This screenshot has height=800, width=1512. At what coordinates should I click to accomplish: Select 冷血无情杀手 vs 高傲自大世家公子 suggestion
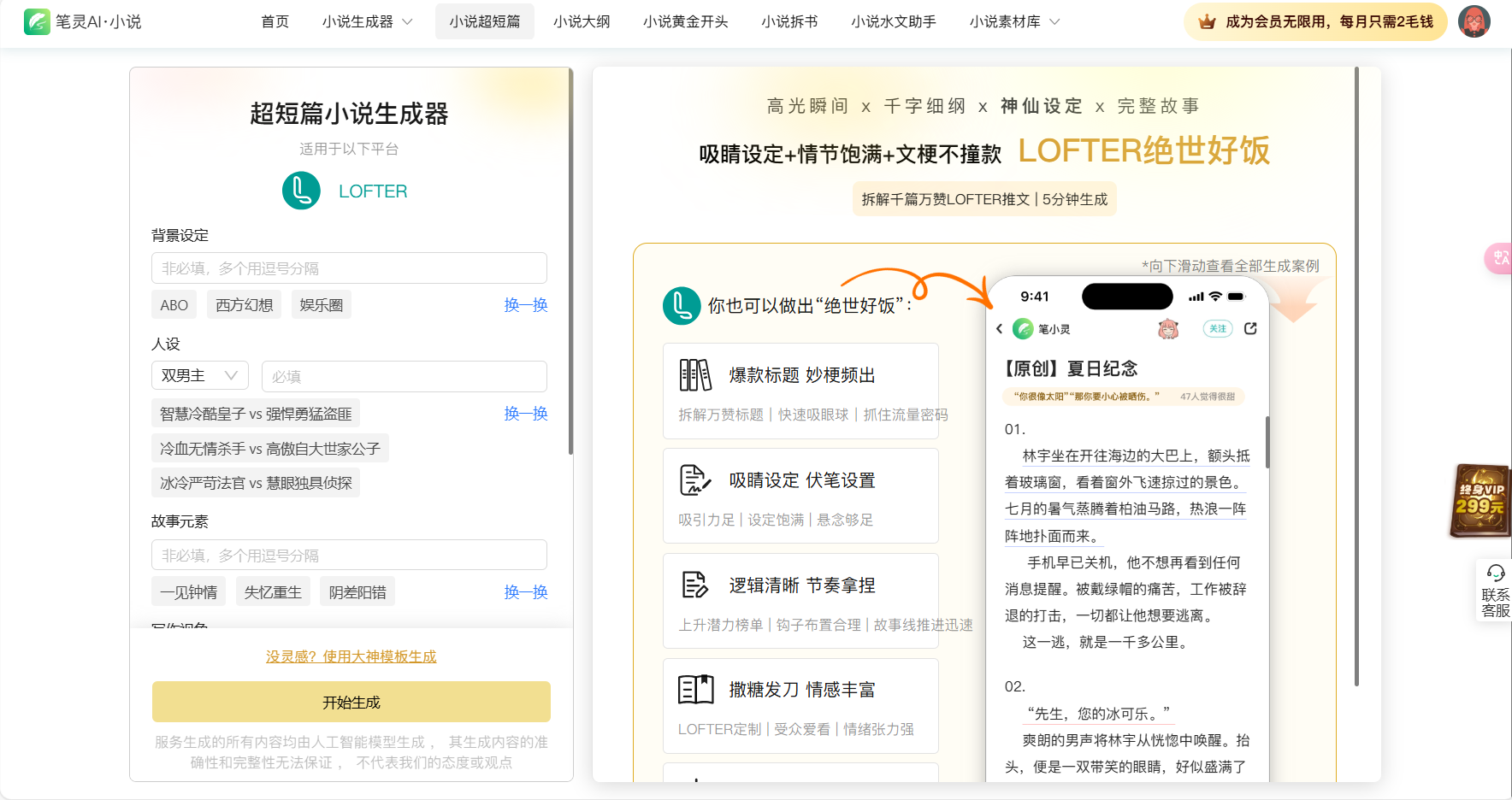(270, 449)
